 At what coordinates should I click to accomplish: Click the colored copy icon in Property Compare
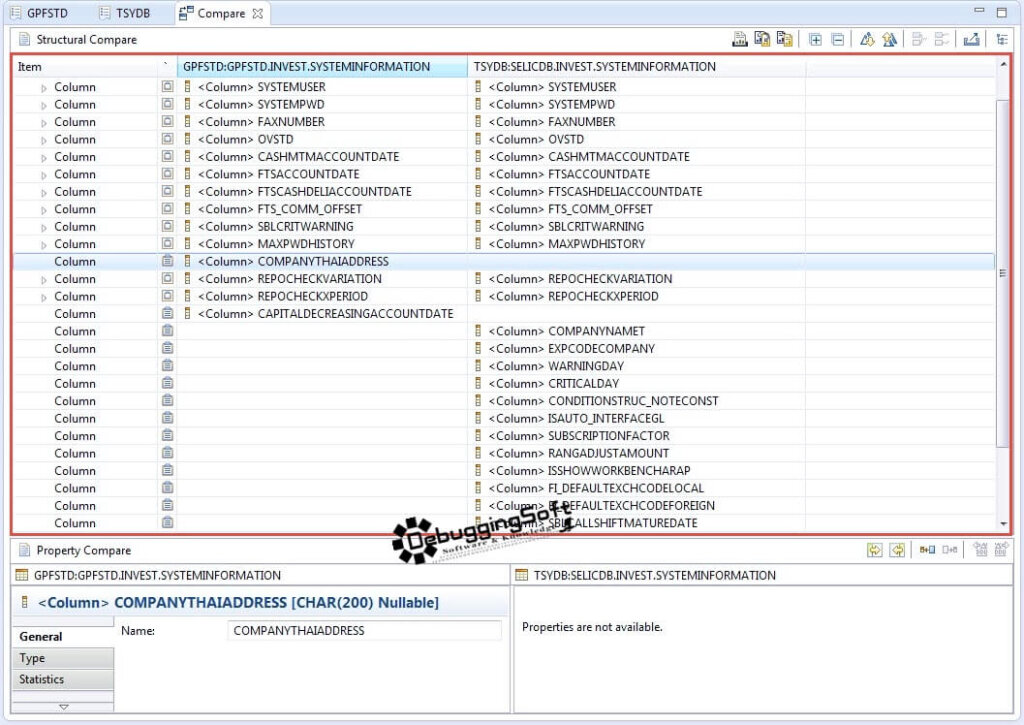(927, 550)
